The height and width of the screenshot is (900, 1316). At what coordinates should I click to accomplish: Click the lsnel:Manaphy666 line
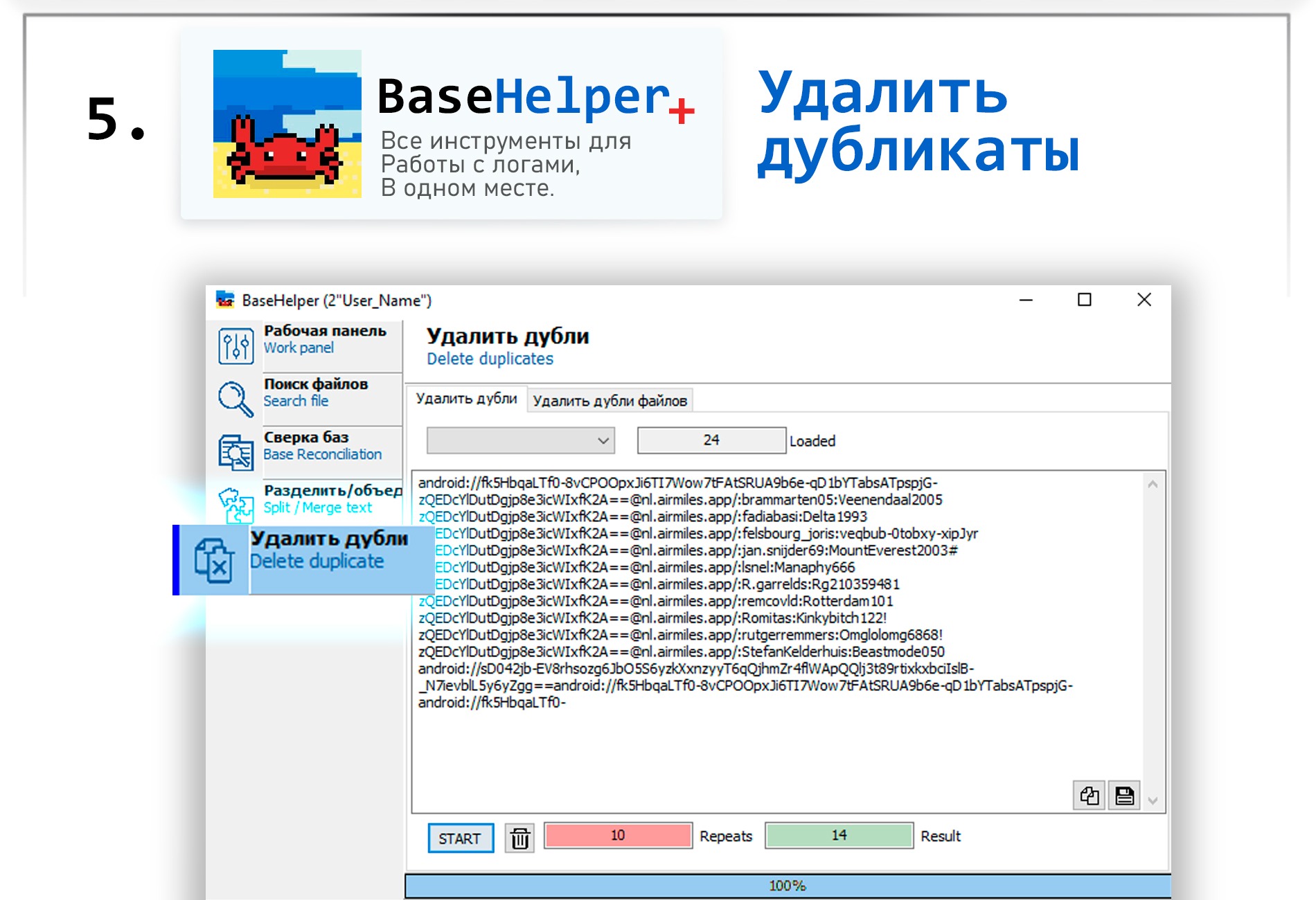pos(645,568)
